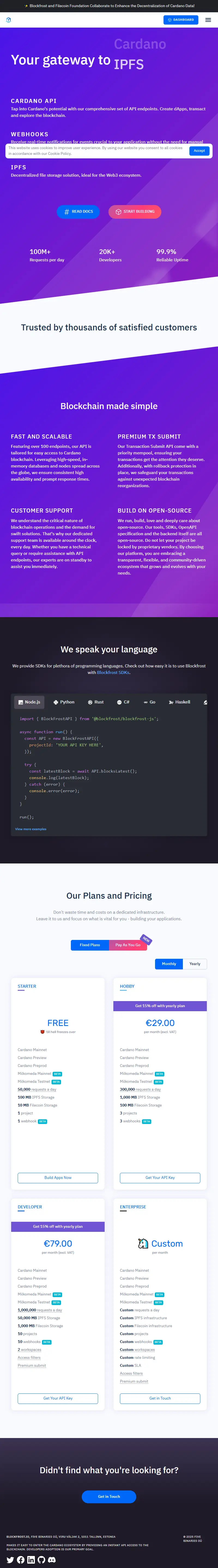Click the Read Docs button
The image size is (218, 1568).
pyautogui.click(x=78, y=212)
